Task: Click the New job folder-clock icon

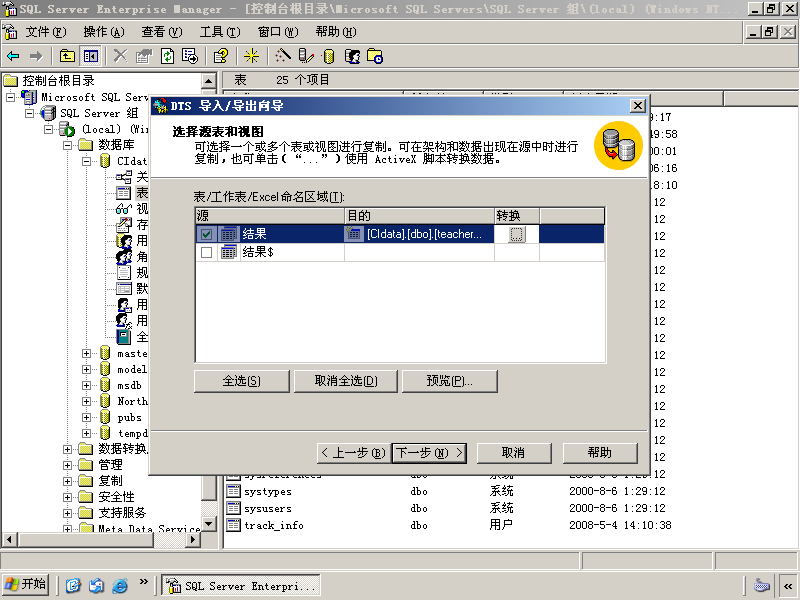Action: pyautogui.click(x=375, y=56)
